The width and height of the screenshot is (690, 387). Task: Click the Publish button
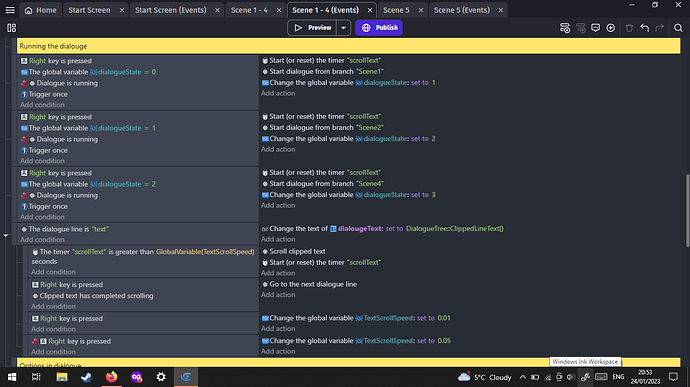[379, 28]
